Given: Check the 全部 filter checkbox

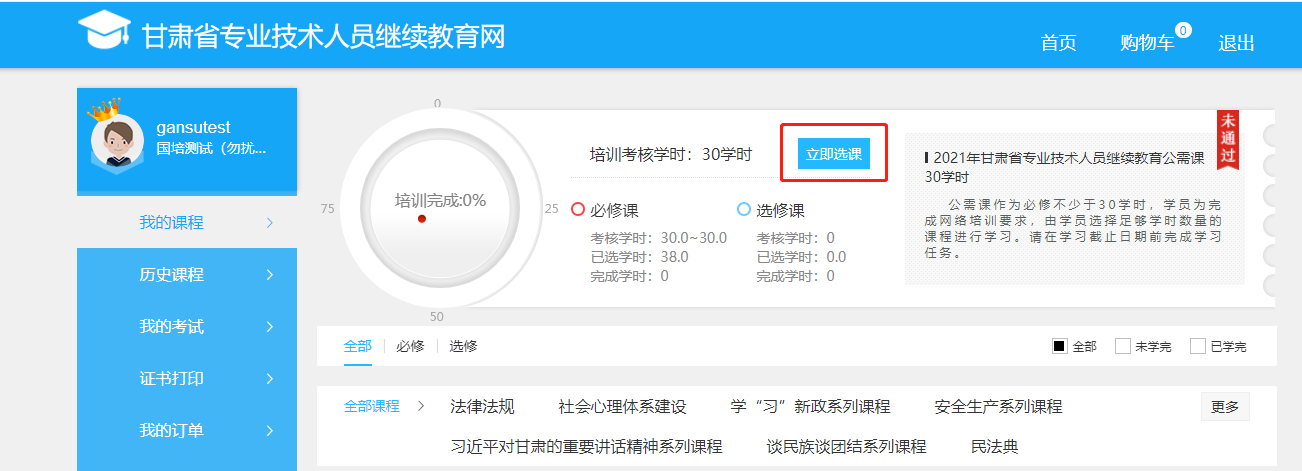Looking at the screenshot, I should [1059, 346].
